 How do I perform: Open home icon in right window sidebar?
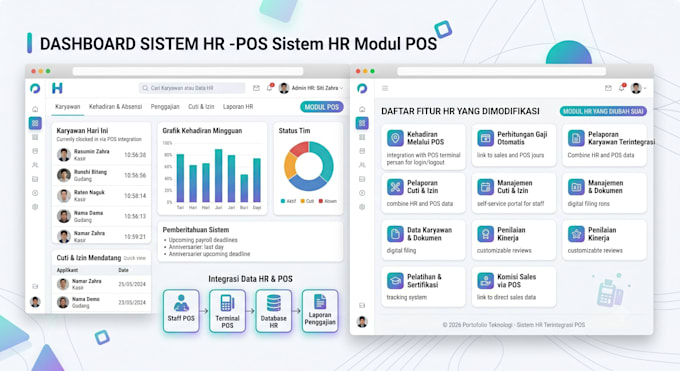362,109
